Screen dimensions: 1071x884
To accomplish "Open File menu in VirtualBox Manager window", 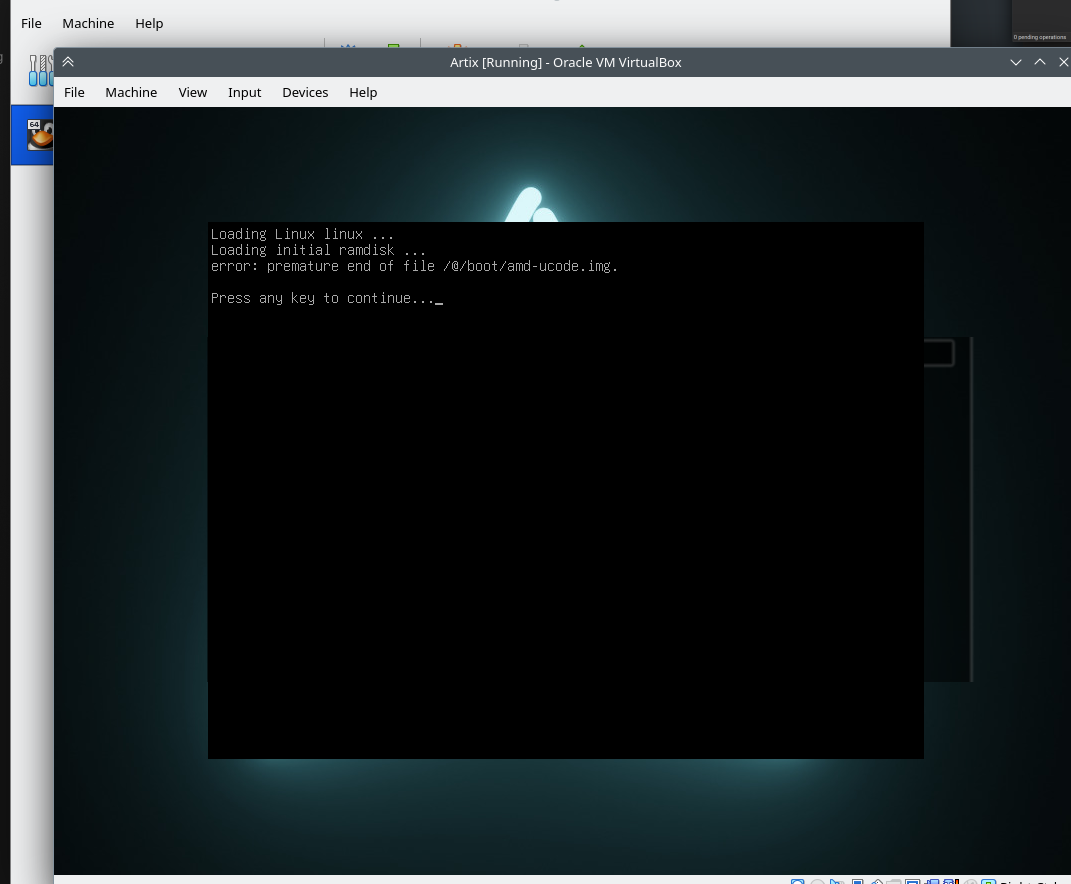I will click(x=31, y=23).
